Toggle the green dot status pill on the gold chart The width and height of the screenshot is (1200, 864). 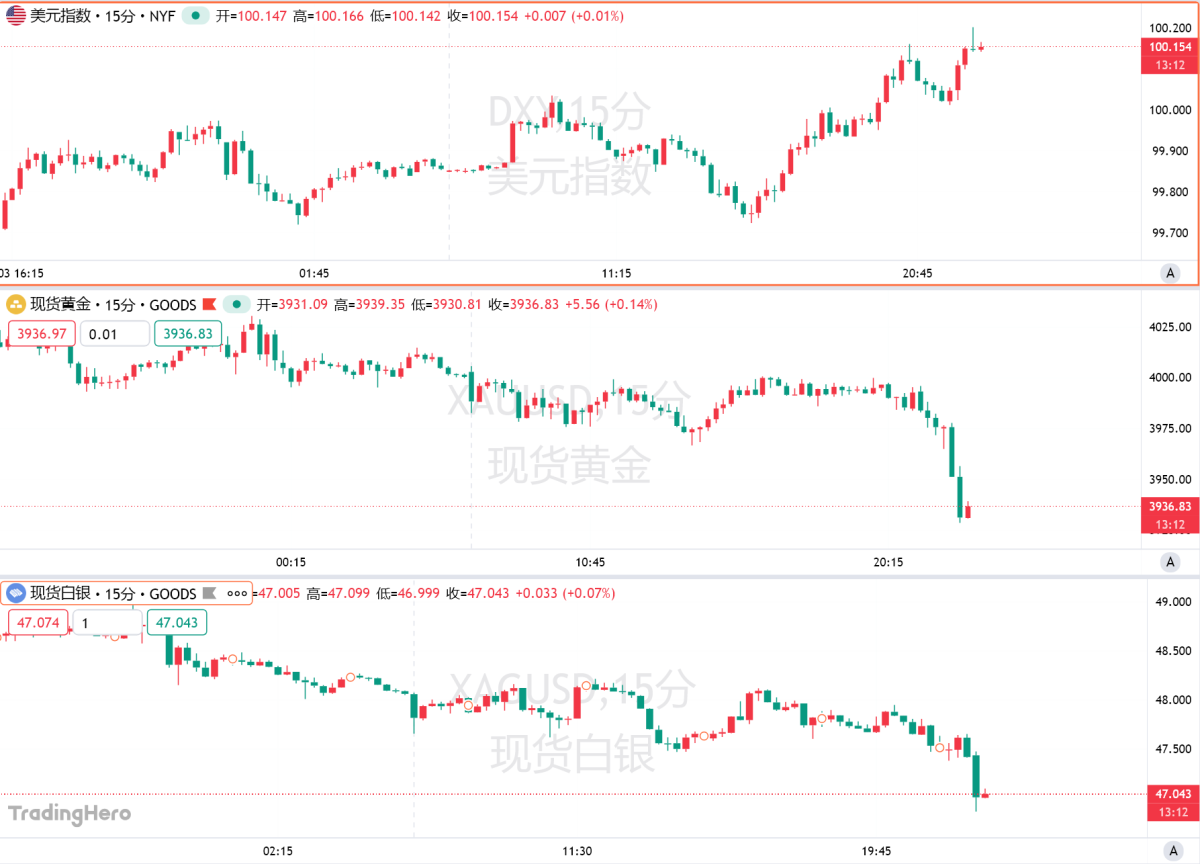[238, 304]
